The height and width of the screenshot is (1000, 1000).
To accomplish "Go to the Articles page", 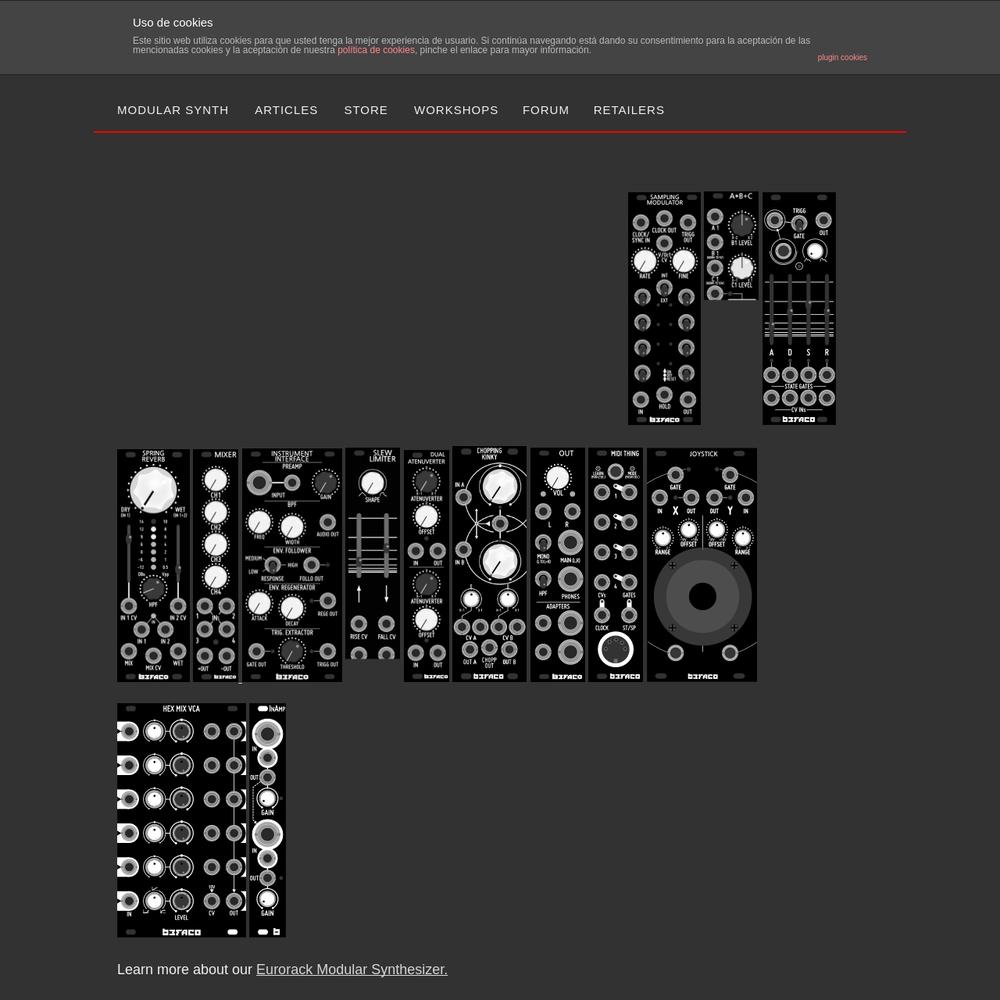I will [x=286, y=110].
